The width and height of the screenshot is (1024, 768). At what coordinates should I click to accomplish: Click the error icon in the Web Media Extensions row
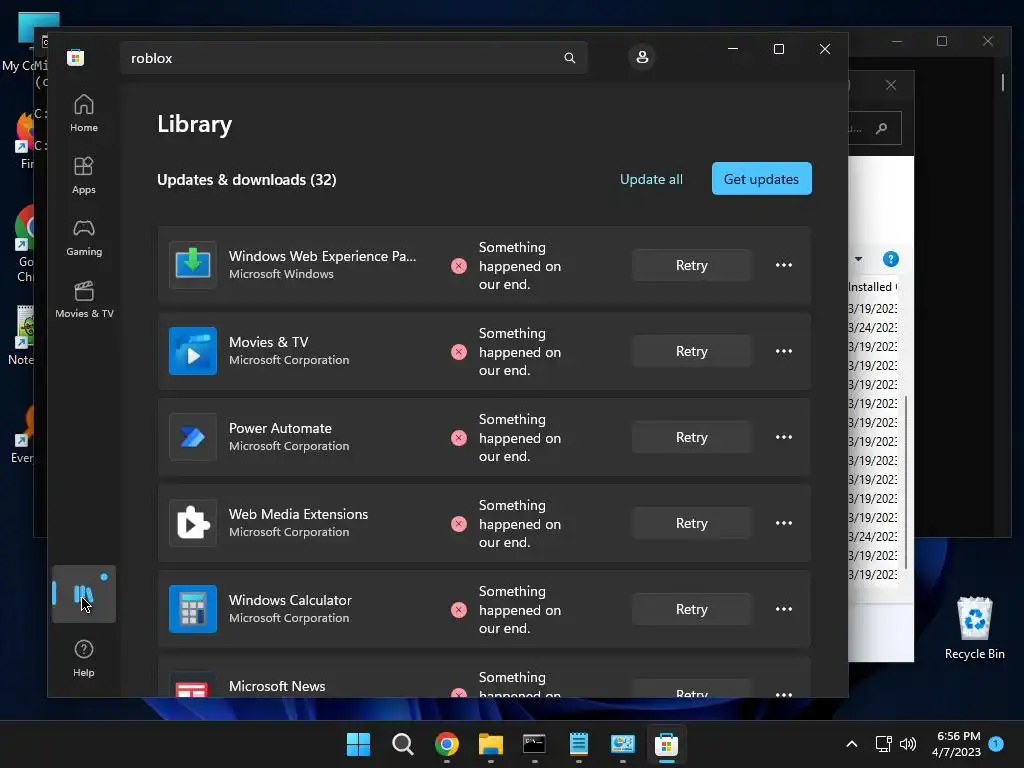point(459,524)
